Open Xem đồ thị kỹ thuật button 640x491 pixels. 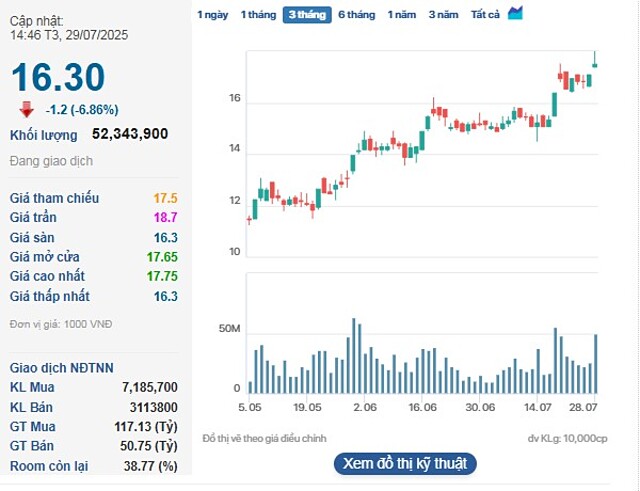[x=404, y=464]
